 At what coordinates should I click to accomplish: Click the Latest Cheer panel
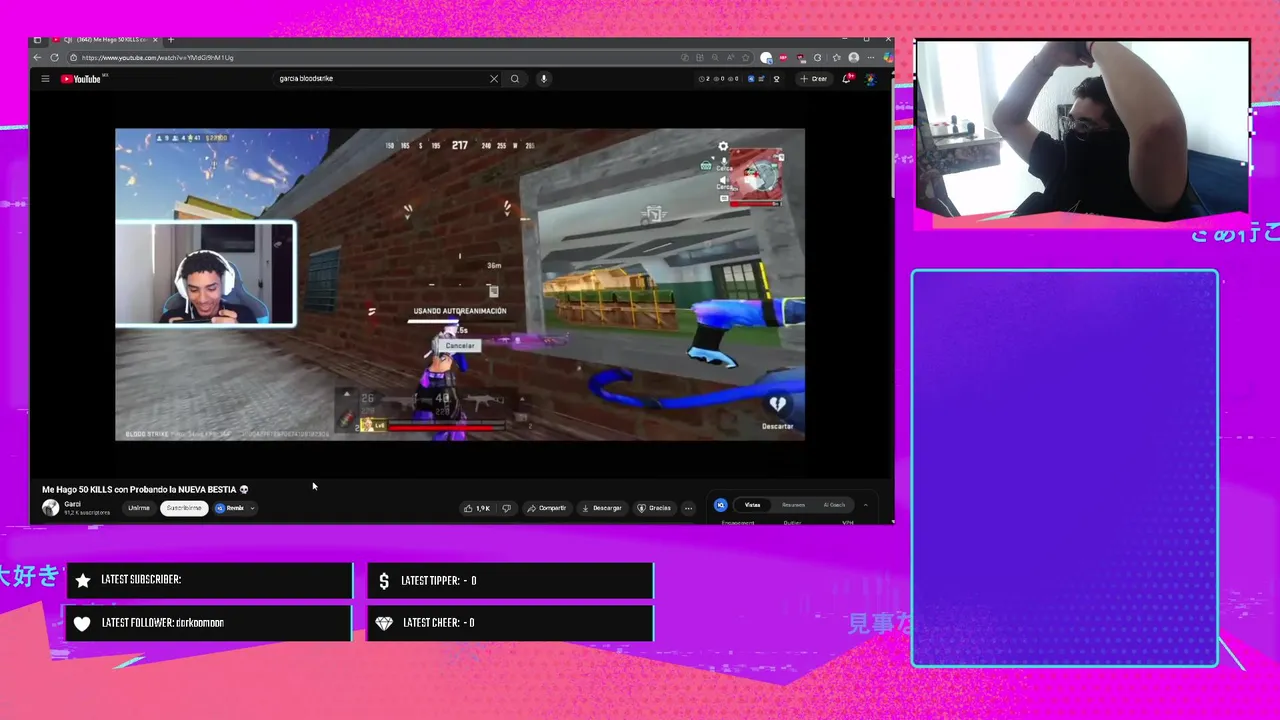pyautogui.click(x=510, y=622)
